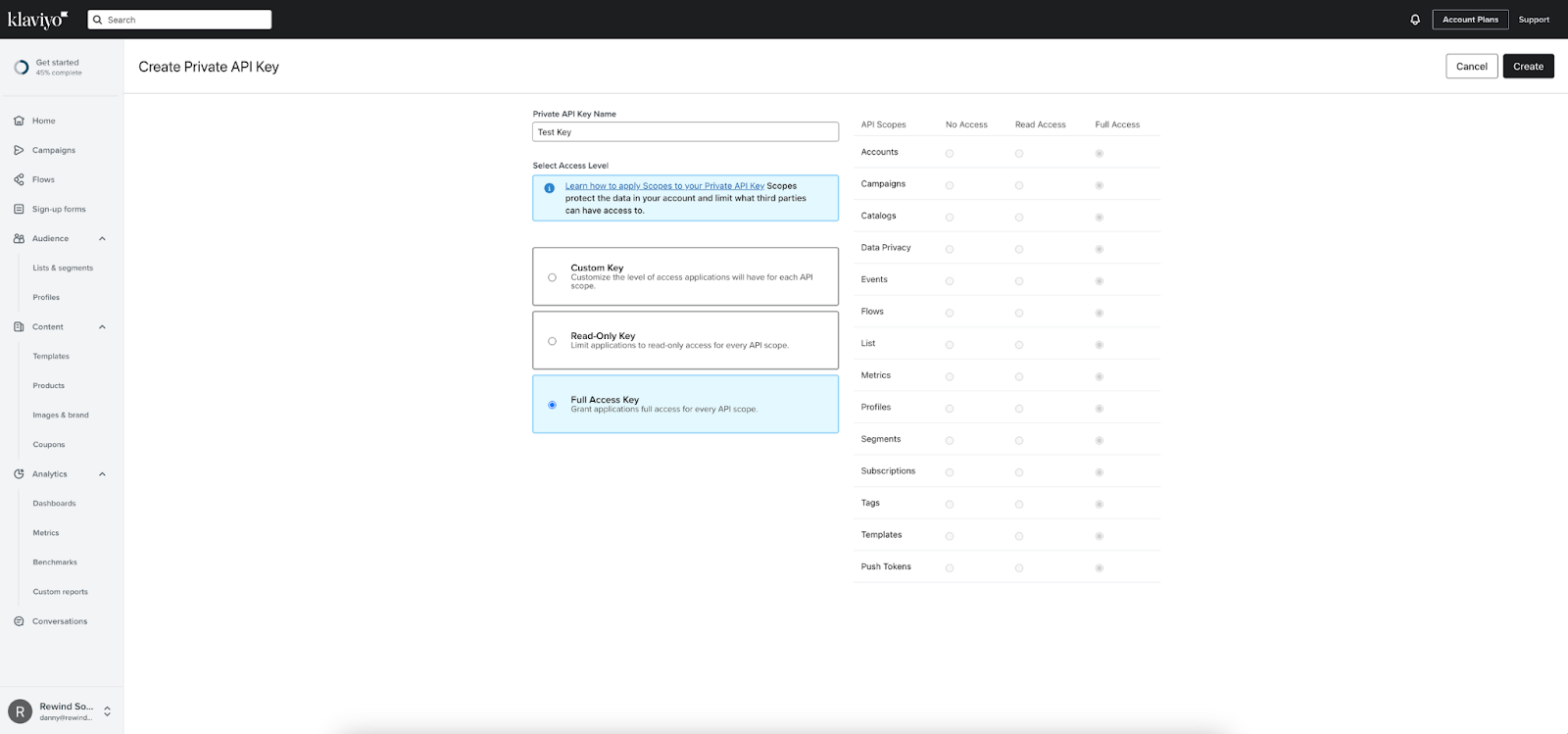
Task: Click the Flows sidebar icon
Action: pos(19,179)
